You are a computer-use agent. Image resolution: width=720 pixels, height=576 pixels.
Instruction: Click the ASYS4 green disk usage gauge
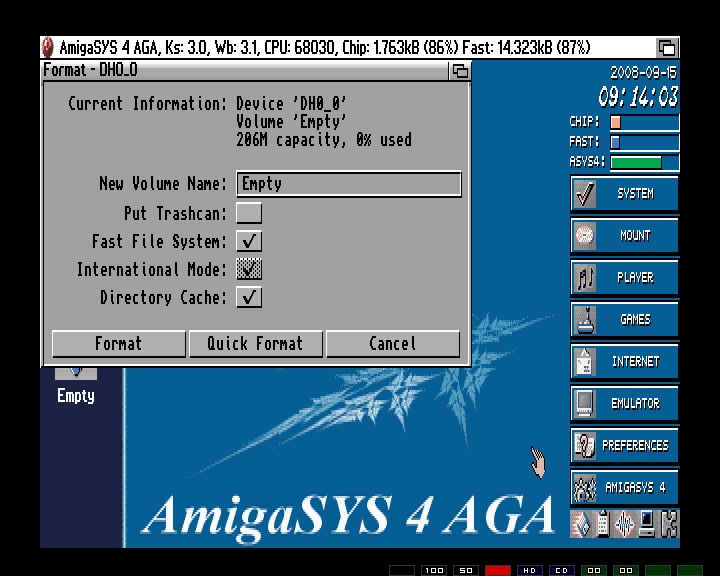point(645,162)
